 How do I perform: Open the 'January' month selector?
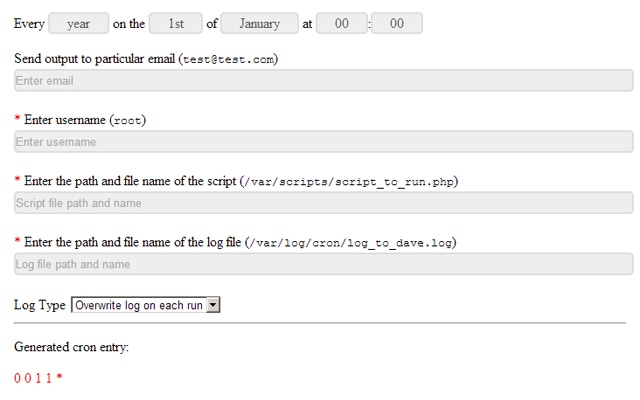260,23
